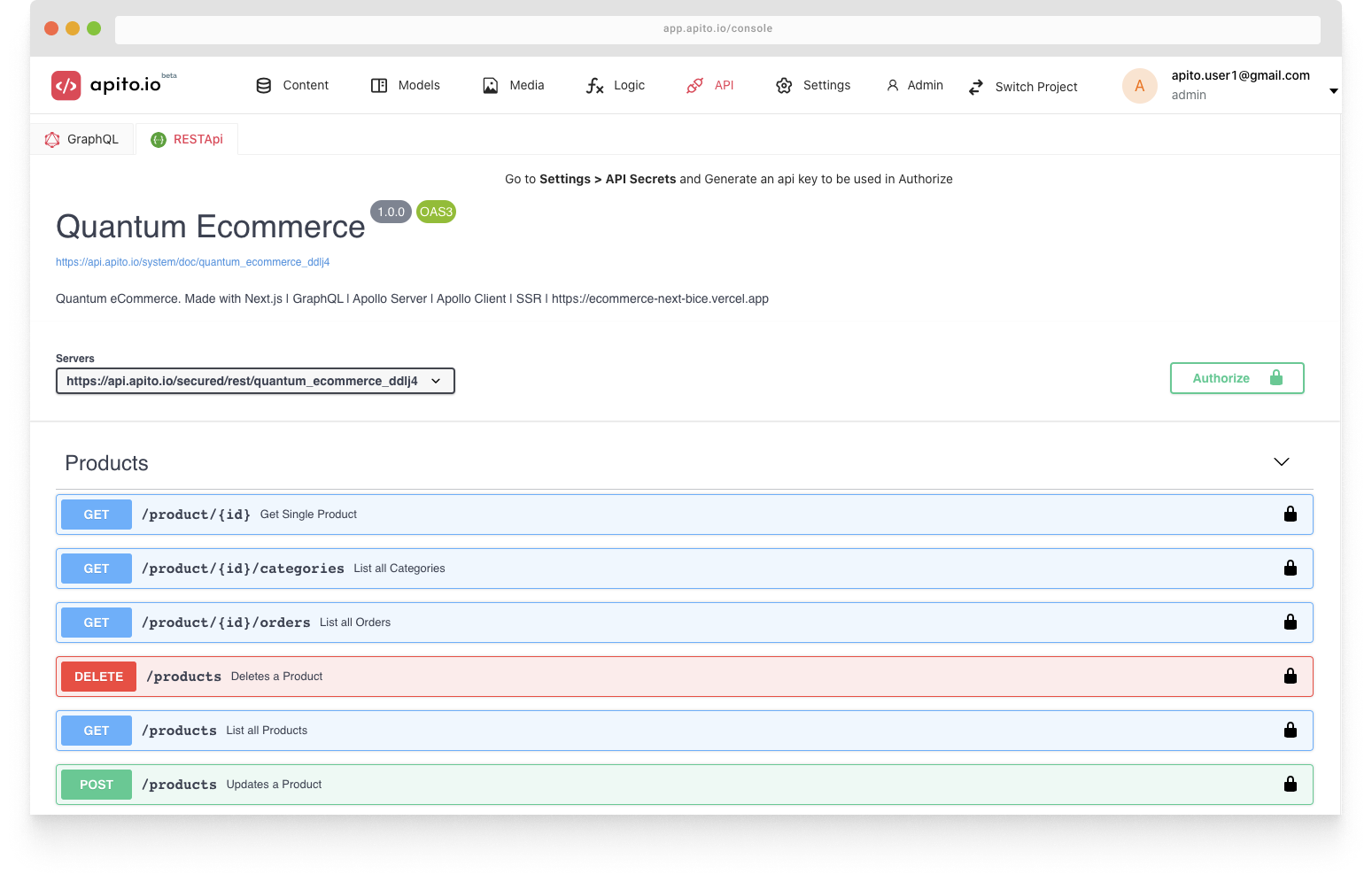
Task: Click the Admin person icon
Action: 893,86
